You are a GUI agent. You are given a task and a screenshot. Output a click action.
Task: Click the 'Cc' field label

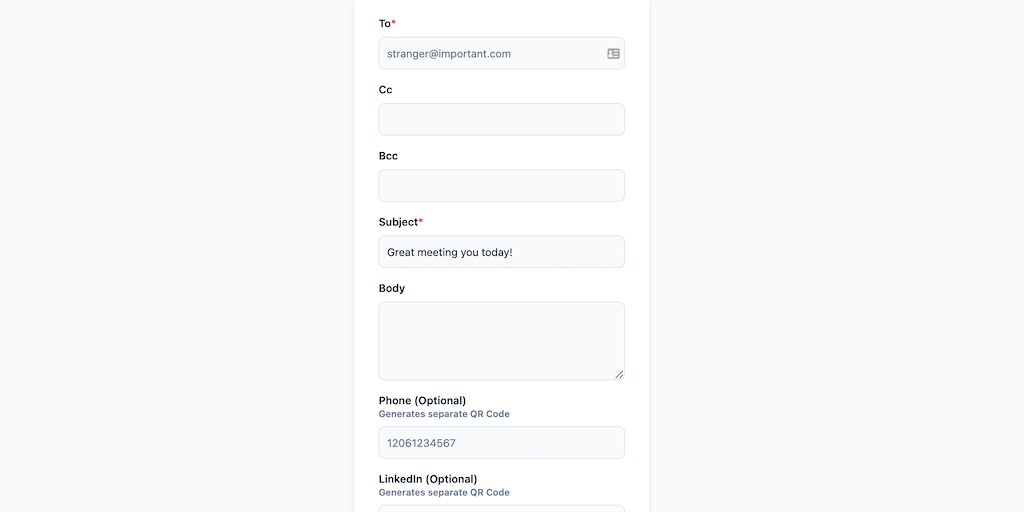point(385,90)
